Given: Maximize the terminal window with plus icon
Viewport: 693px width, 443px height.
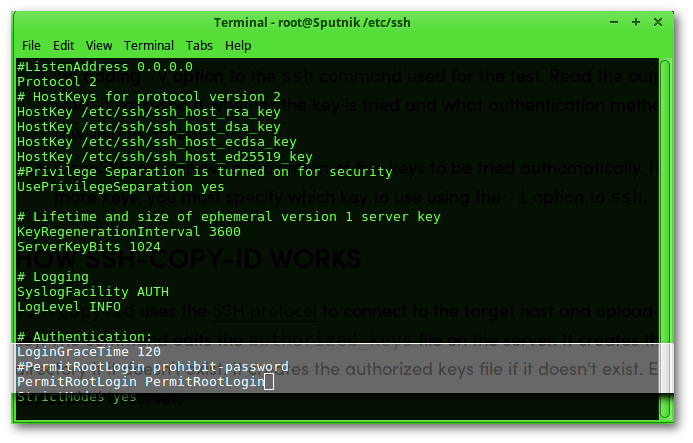Looking at the screenshot, I should [636, 22].
